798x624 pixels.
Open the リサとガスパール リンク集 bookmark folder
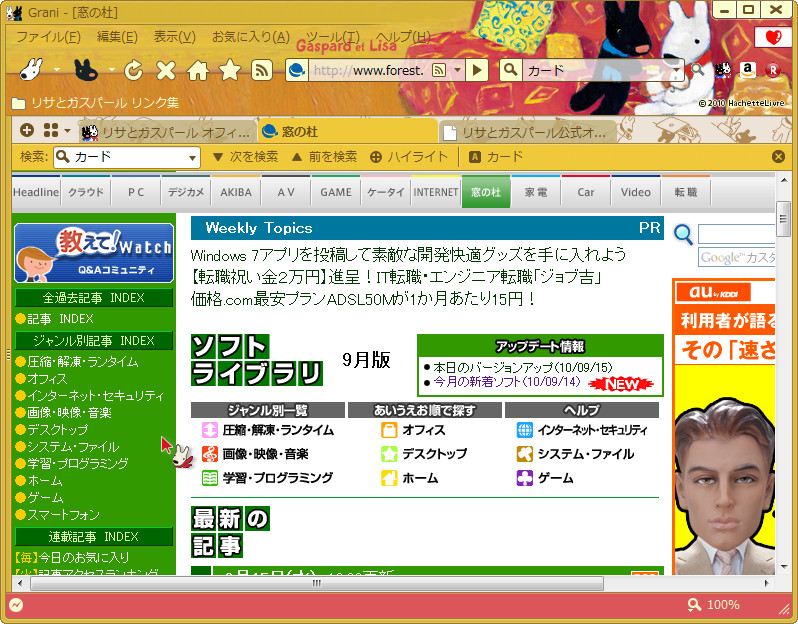95,103
